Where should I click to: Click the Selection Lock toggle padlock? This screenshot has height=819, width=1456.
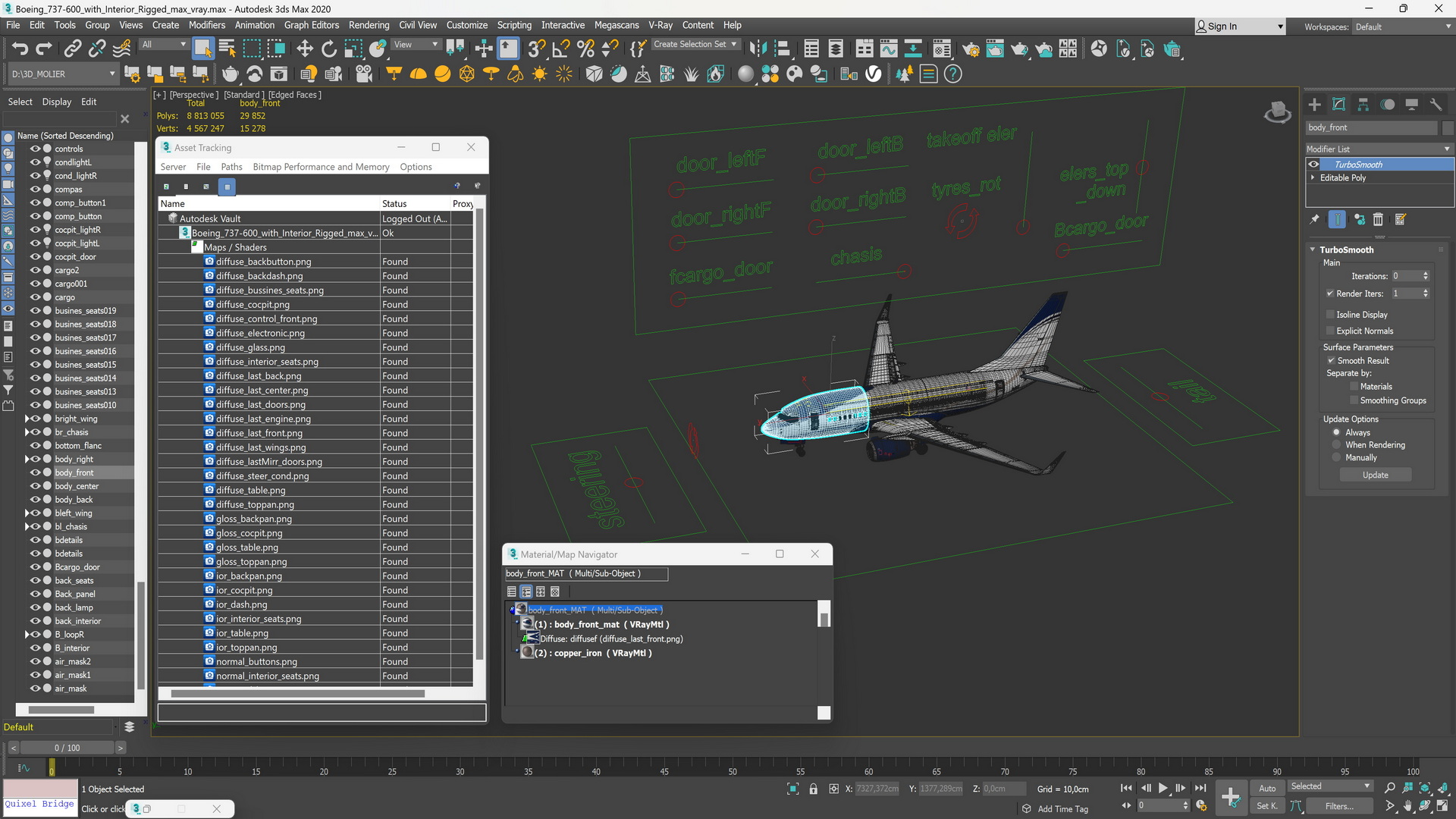[x=813, y=789]
